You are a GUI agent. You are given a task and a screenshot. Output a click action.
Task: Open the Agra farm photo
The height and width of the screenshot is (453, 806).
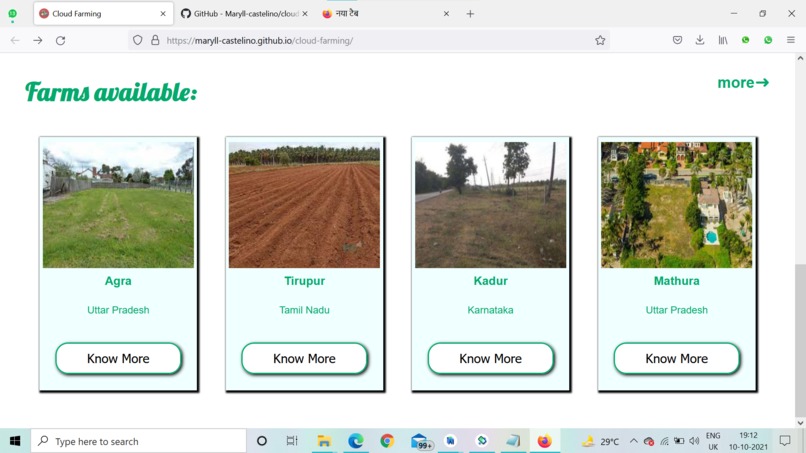pos(118,205)
